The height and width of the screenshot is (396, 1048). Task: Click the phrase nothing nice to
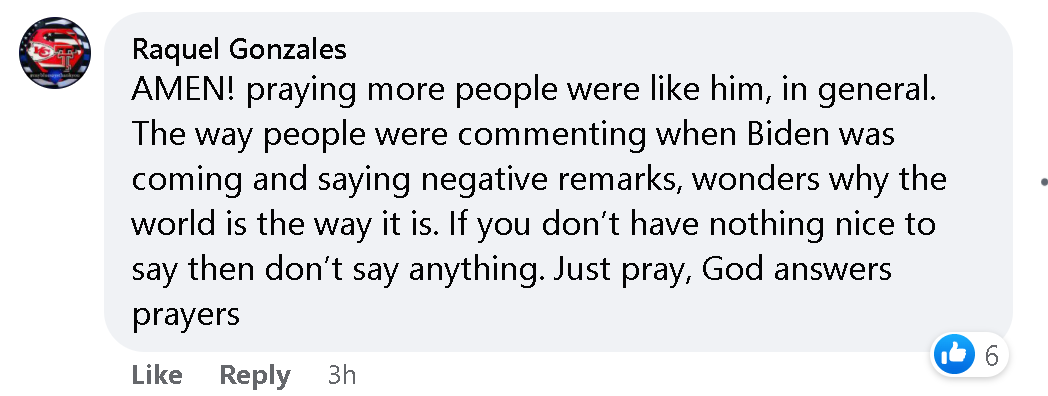click(822, 225)
